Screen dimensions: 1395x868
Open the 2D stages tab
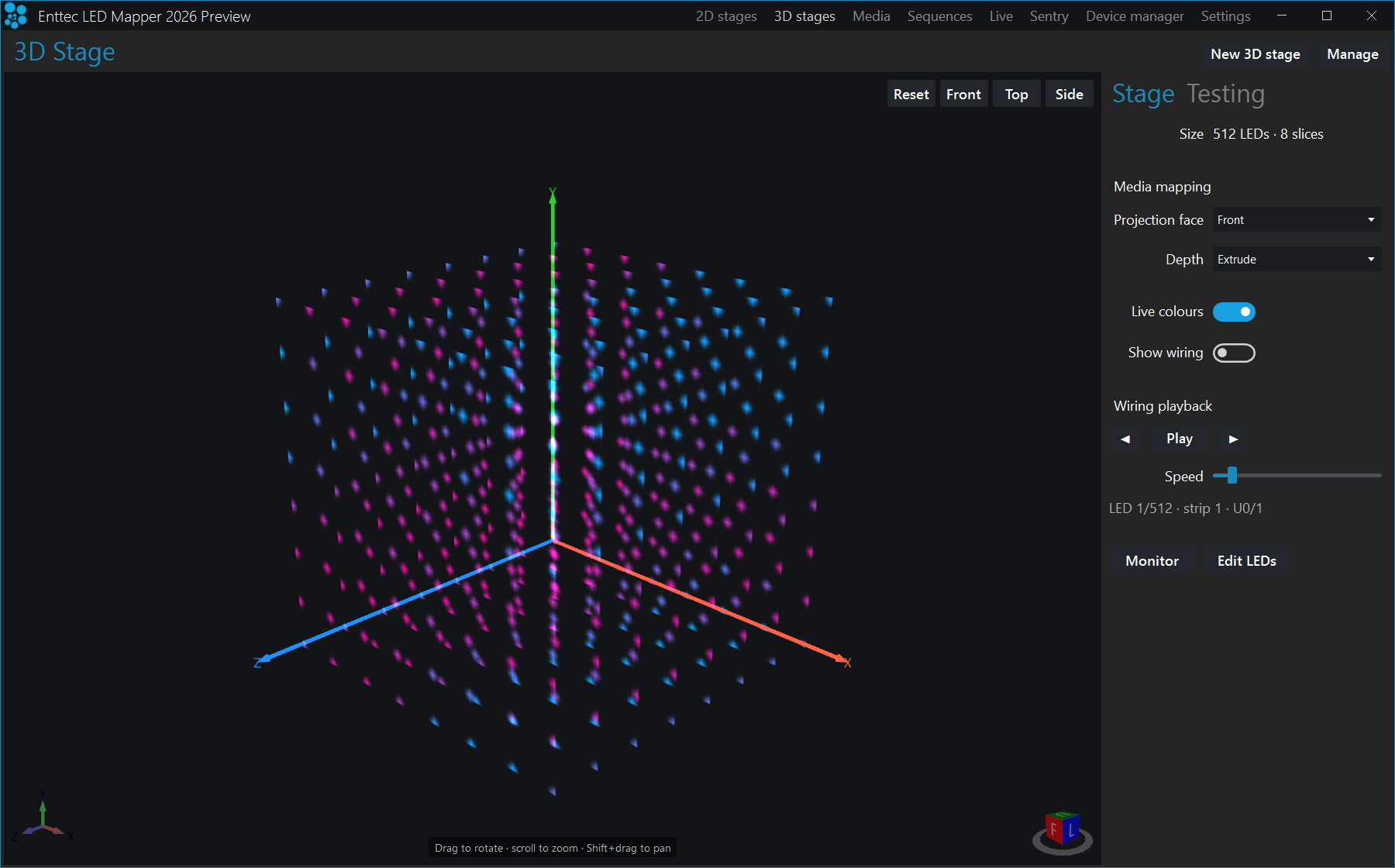click(726, 16)
